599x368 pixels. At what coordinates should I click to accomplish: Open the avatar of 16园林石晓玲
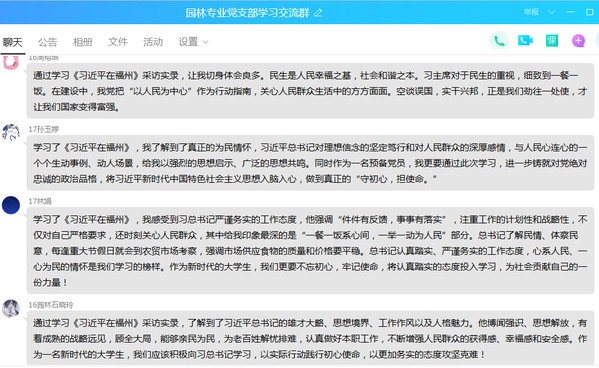point(11,308)
